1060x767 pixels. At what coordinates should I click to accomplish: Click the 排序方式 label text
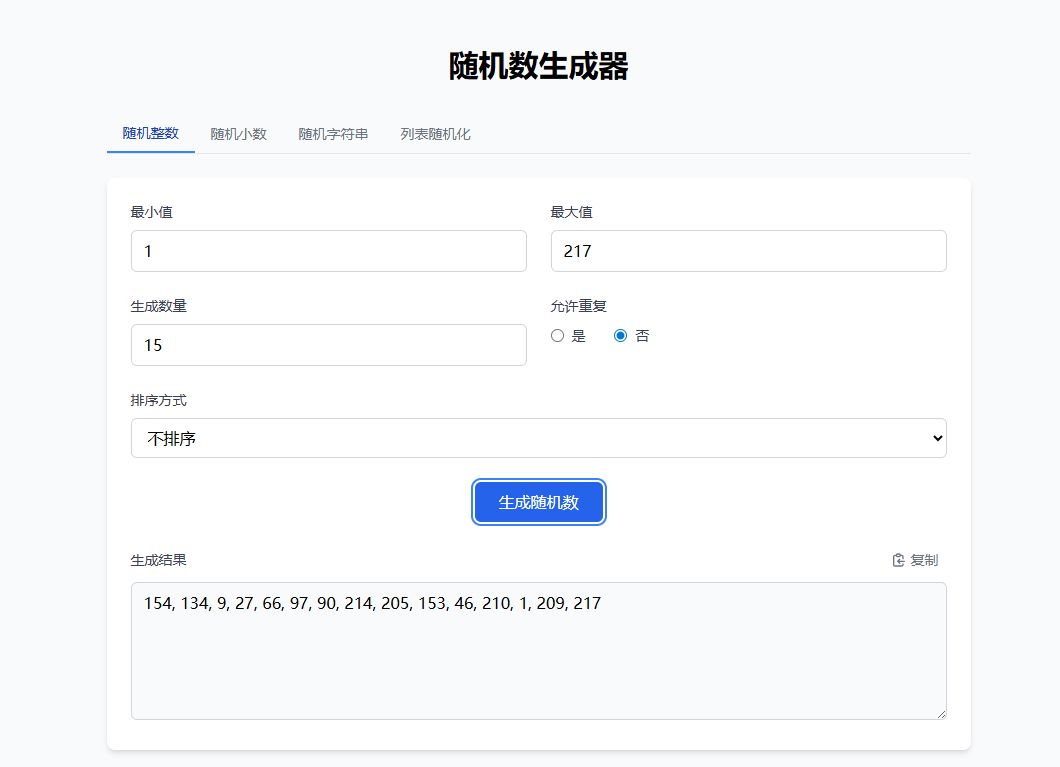click(x=158, y=400)
